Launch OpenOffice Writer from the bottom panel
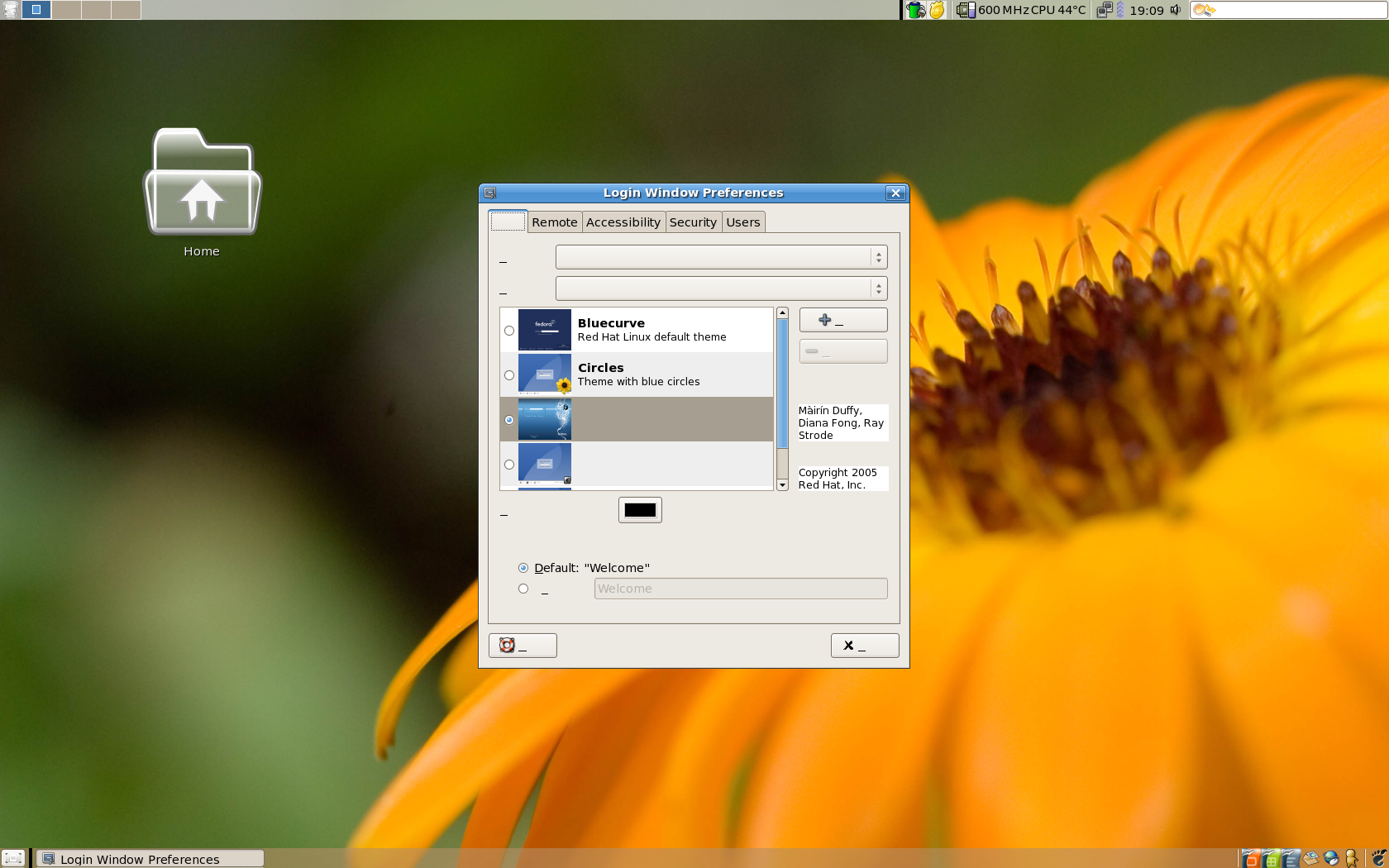1389x868 pixels. (x=1291, y=859)
